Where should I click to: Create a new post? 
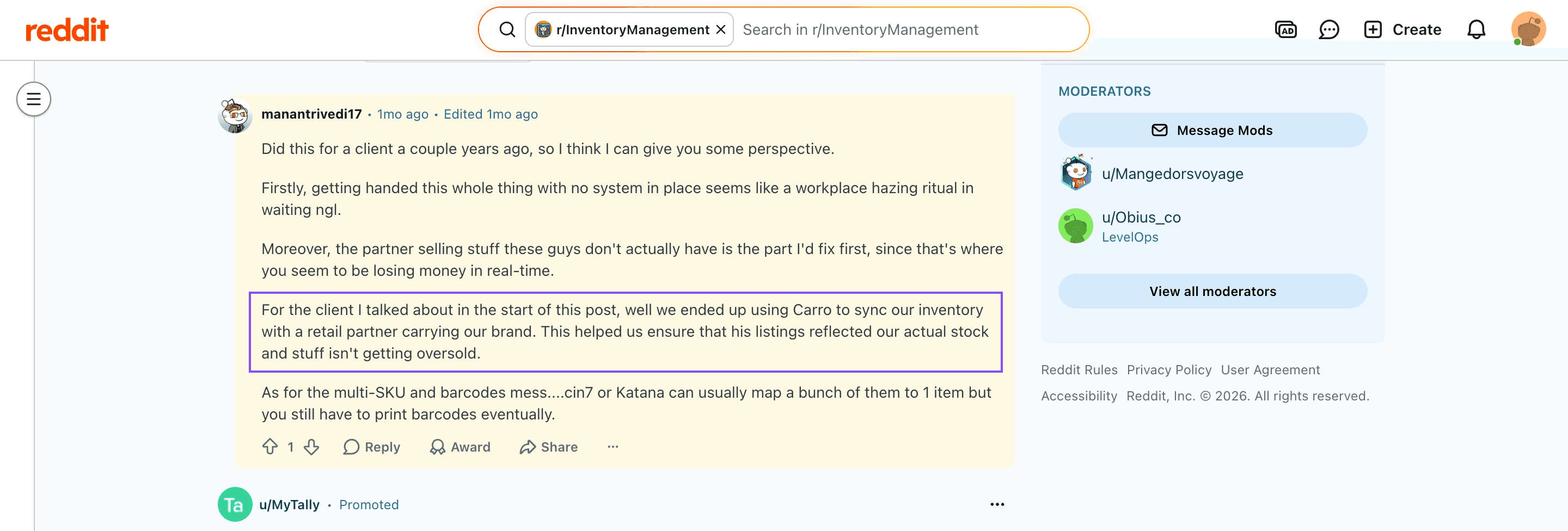[x=1402, y=29]
